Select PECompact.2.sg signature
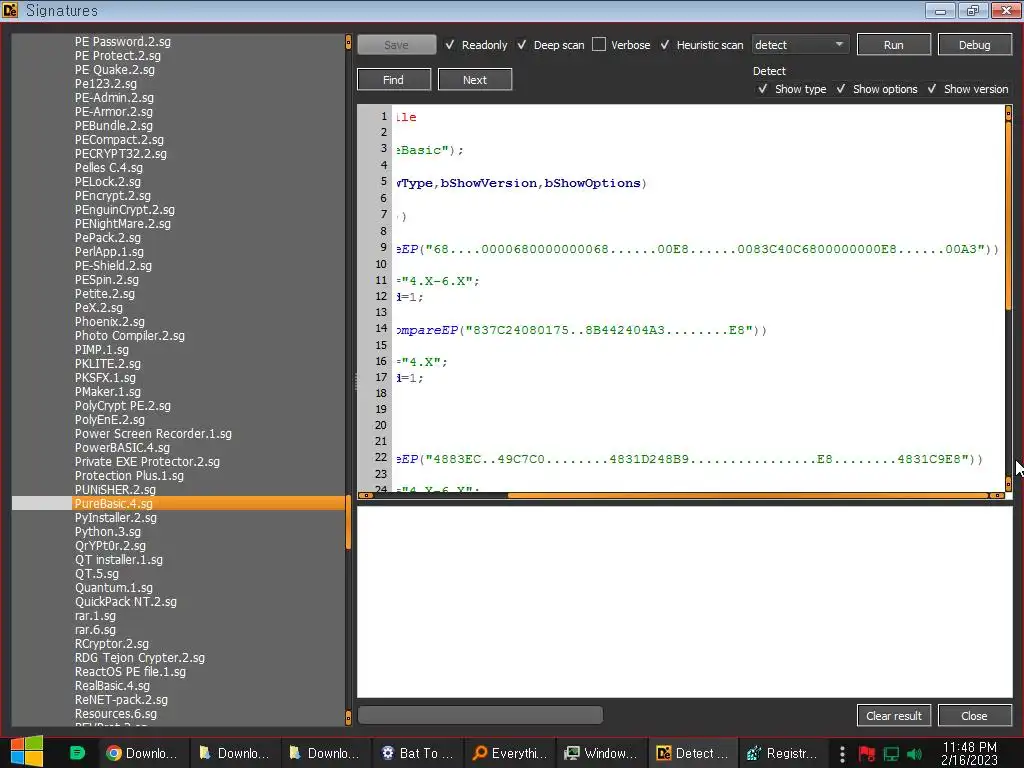Image resolution: width=1024 pixels, height=768 pixels. pos(119,140)
